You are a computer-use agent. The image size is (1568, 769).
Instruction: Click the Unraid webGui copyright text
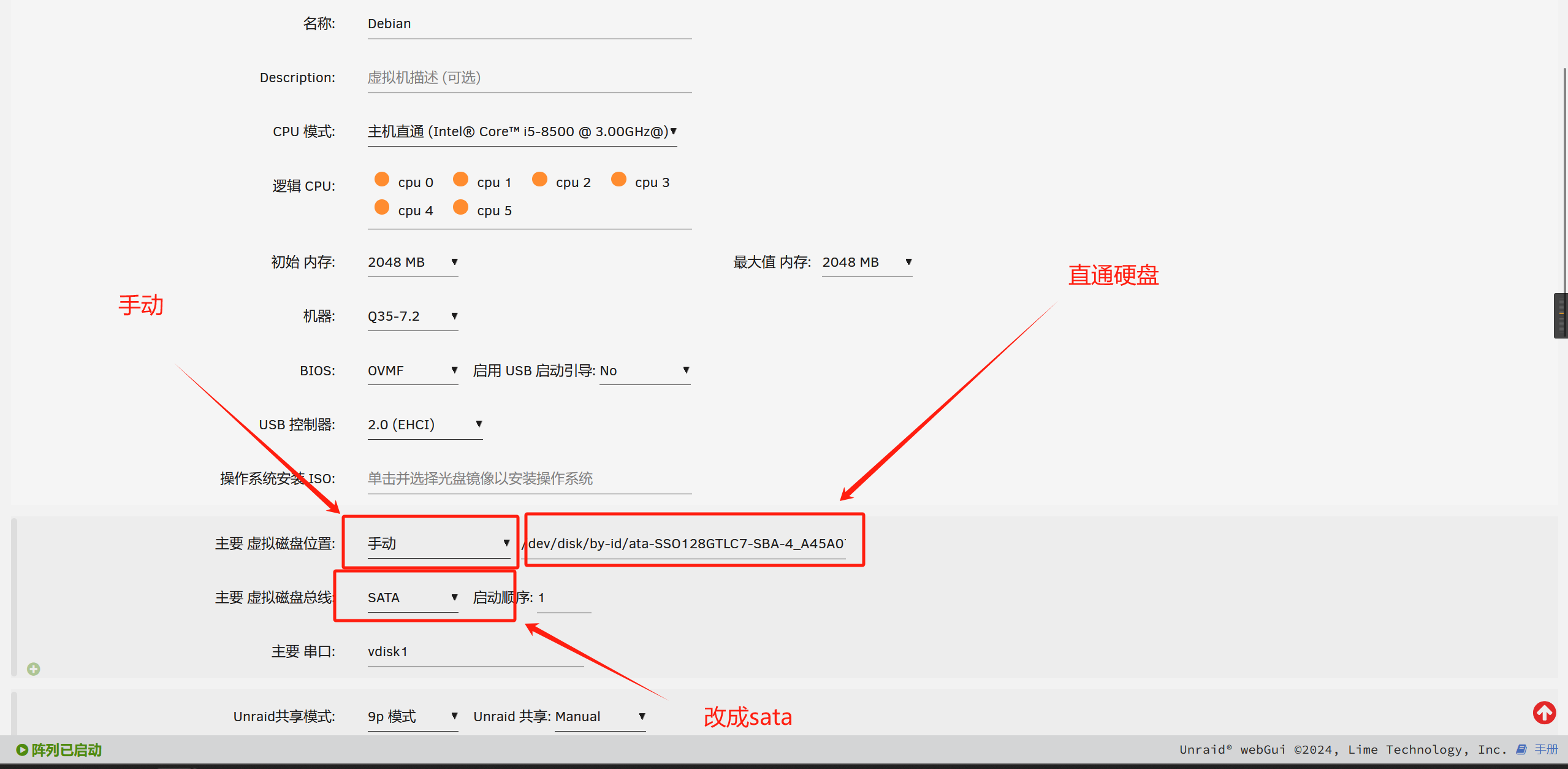pos(1342,749)
